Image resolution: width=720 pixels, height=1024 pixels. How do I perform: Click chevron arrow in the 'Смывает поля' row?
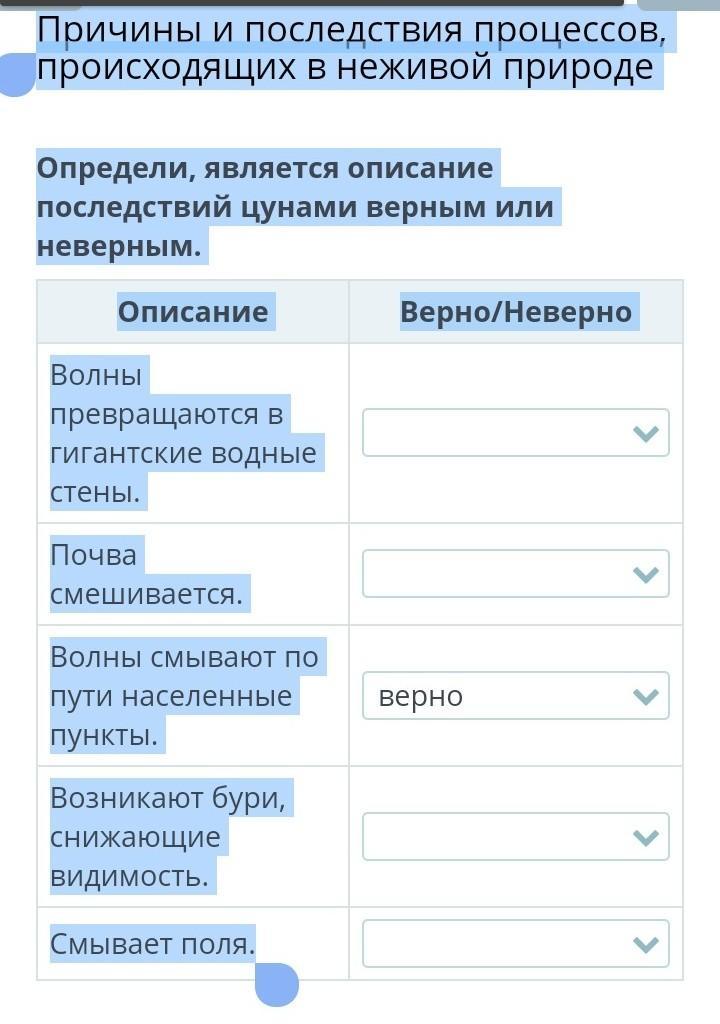click(646, 944)
